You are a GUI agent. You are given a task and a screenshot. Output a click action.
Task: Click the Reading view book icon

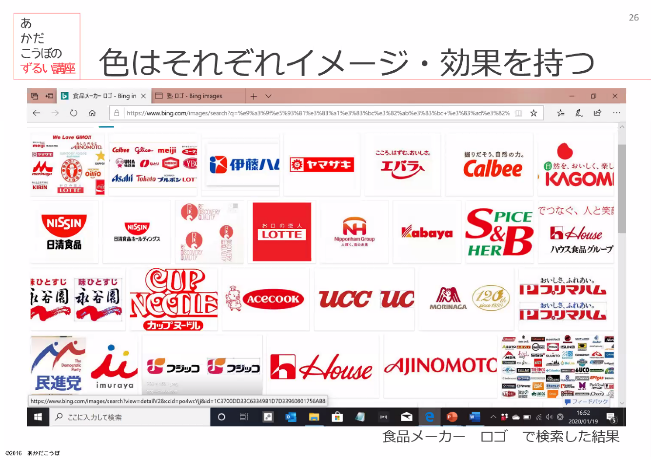point(519,113)
